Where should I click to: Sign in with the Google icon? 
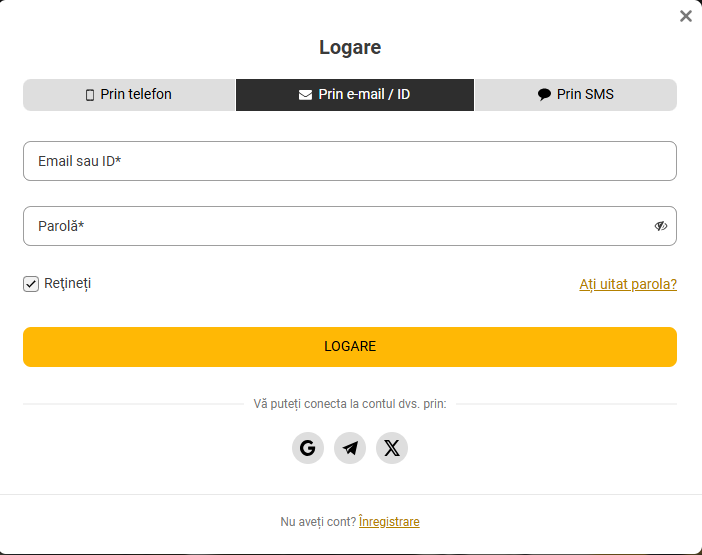point(308,448)
